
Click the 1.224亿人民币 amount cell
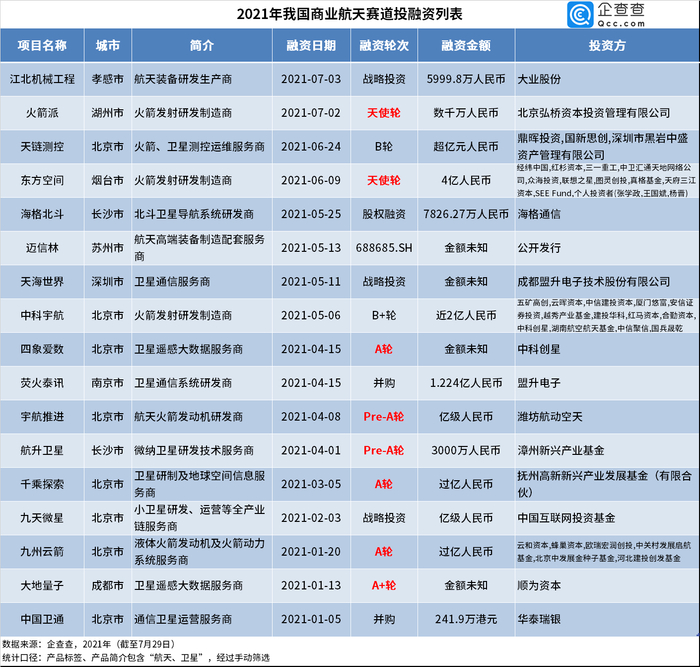coord(466,383)
